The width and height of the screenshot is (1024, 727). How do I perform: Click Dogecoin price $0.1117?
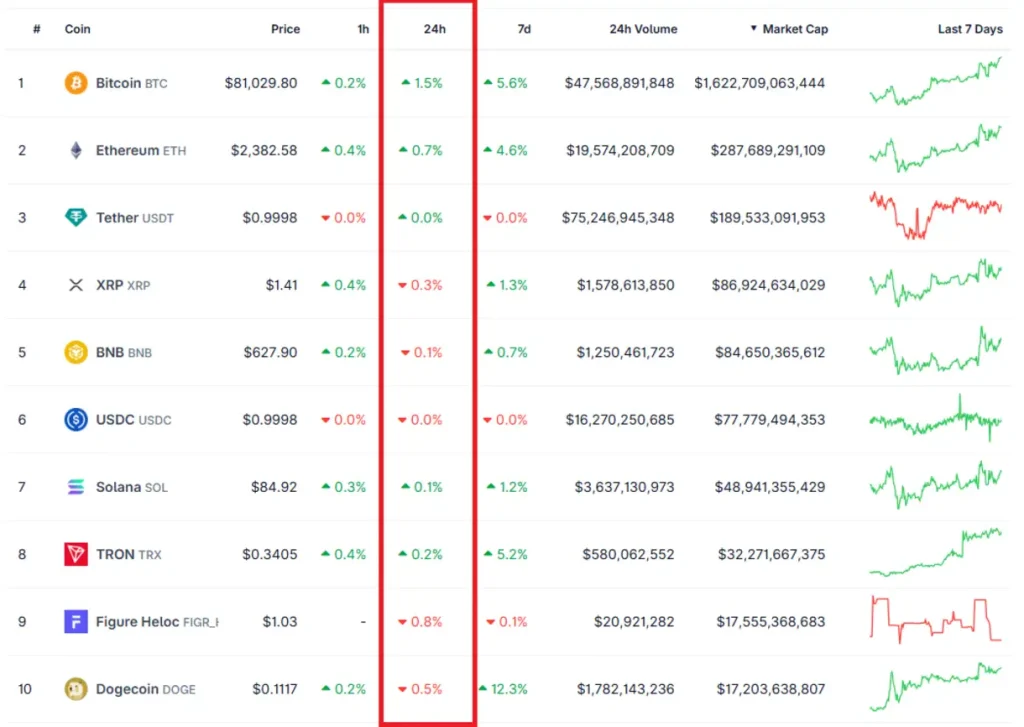pos(274,688)
